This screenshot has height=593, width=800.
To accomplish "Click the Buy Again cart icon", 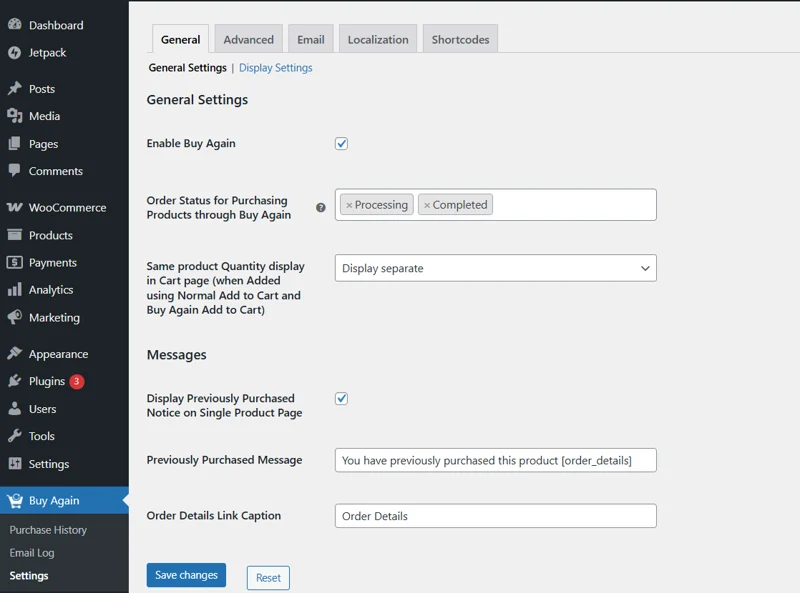I will [15, 501].
